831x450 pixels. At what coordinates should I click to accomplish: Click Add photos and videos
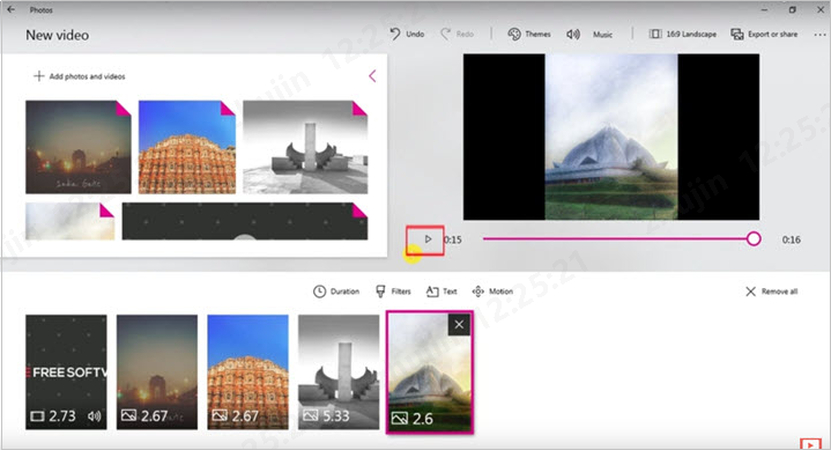pyautogui.click(x=79, y=76)
